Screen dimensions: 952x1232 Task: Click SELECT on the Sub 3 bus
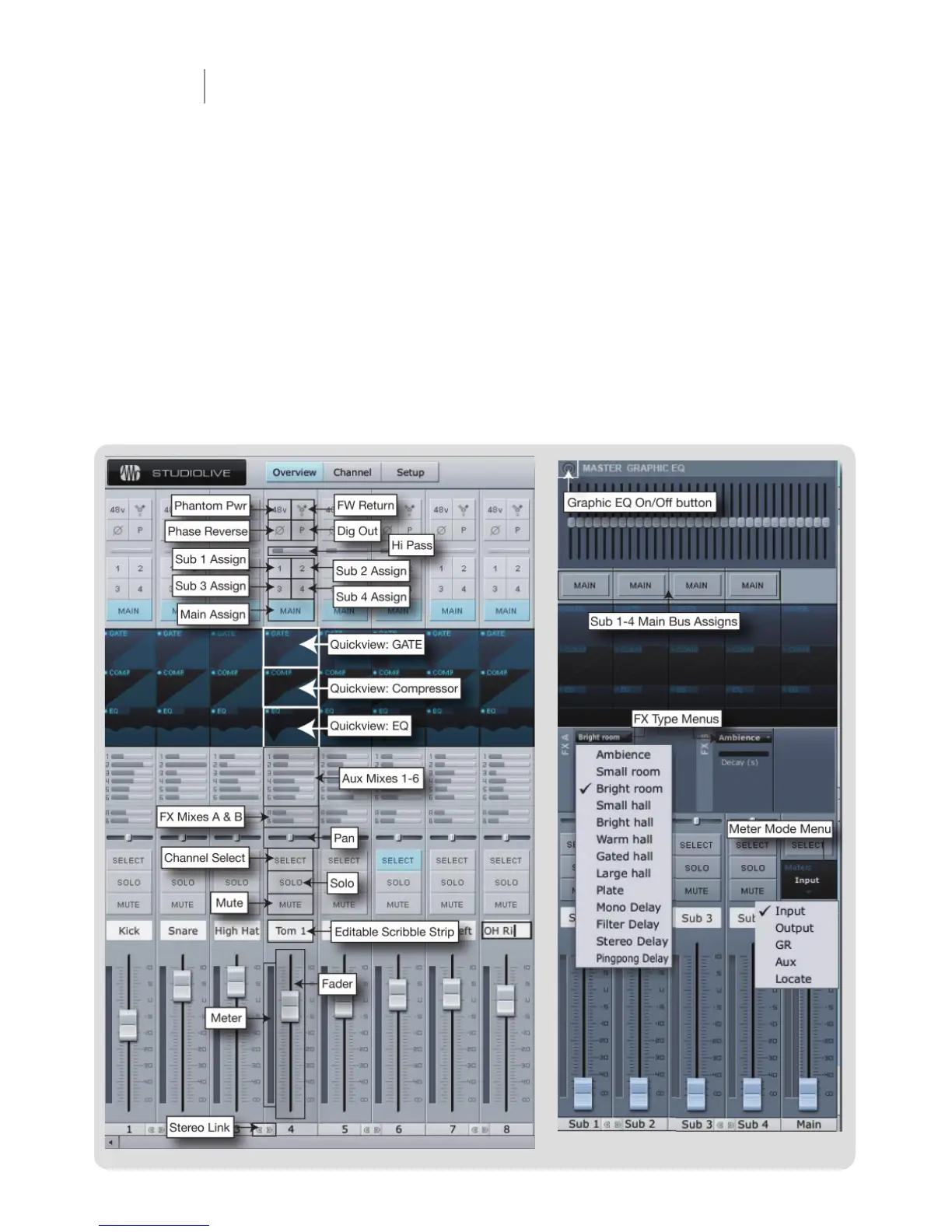(x=696, y=845)
